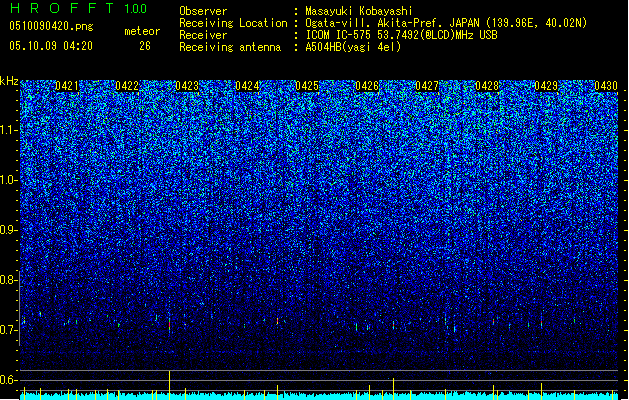
Task: Click the 0.8 kHz axis tick label
Action: click(x=8, y=280)
